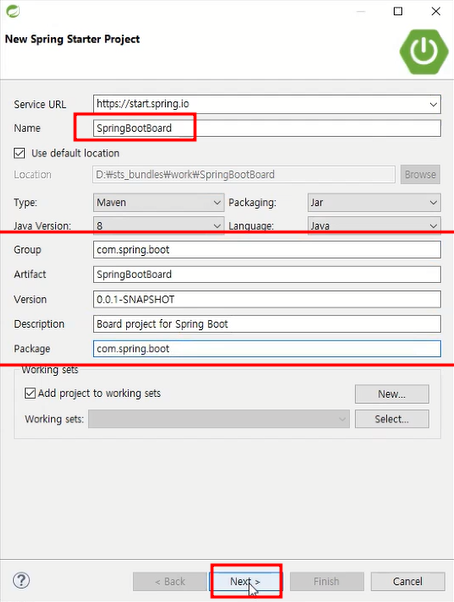Open the Language Java dropdown
This screenshot has width=454, height=602.
(374, 225)
